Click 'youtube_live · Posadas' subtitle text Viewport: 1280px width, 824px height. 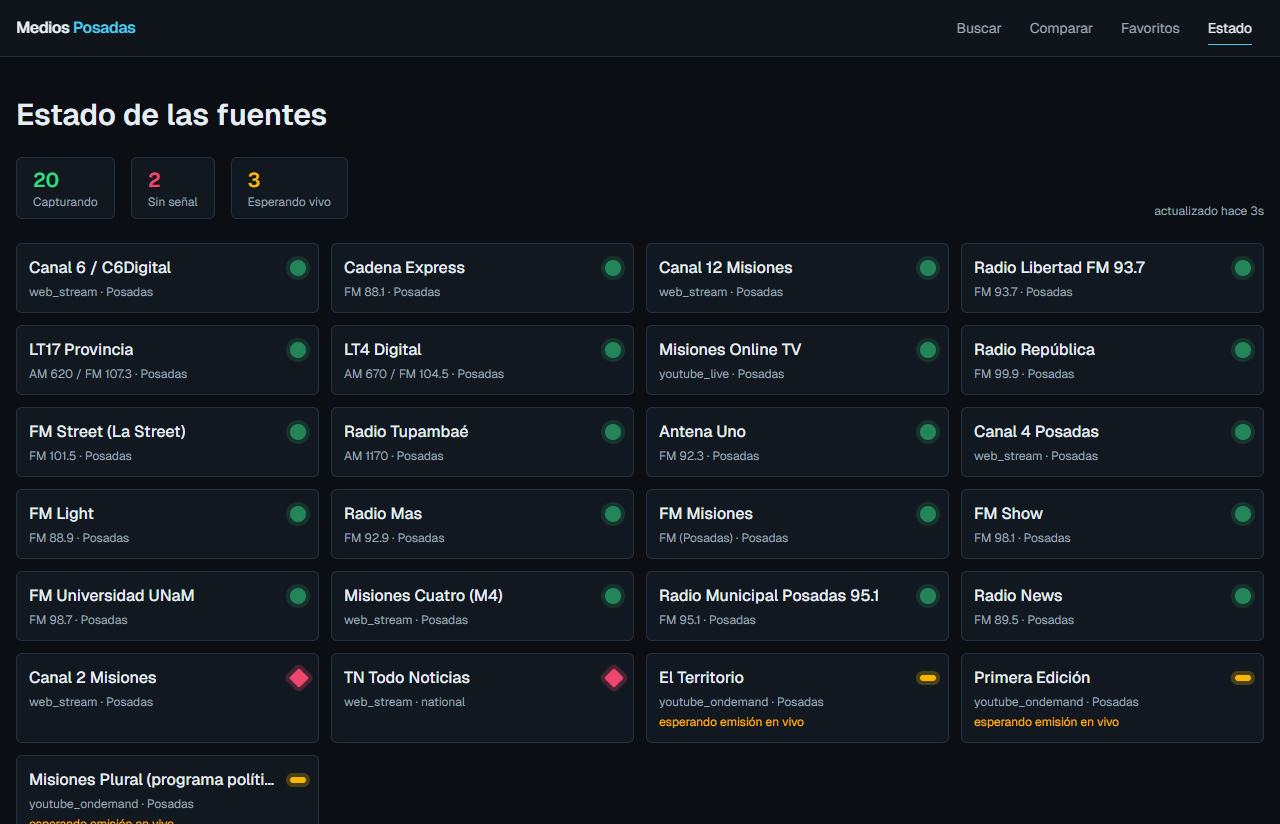(722, 374)
